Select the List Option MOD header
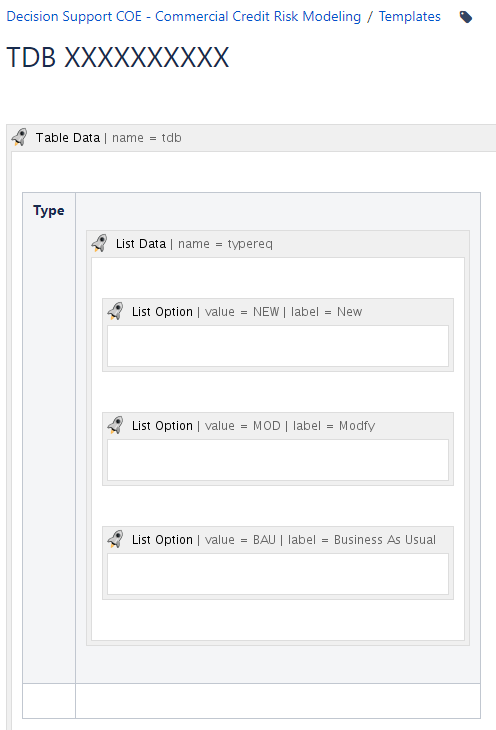The image size is (496, 730). [278, 426]
